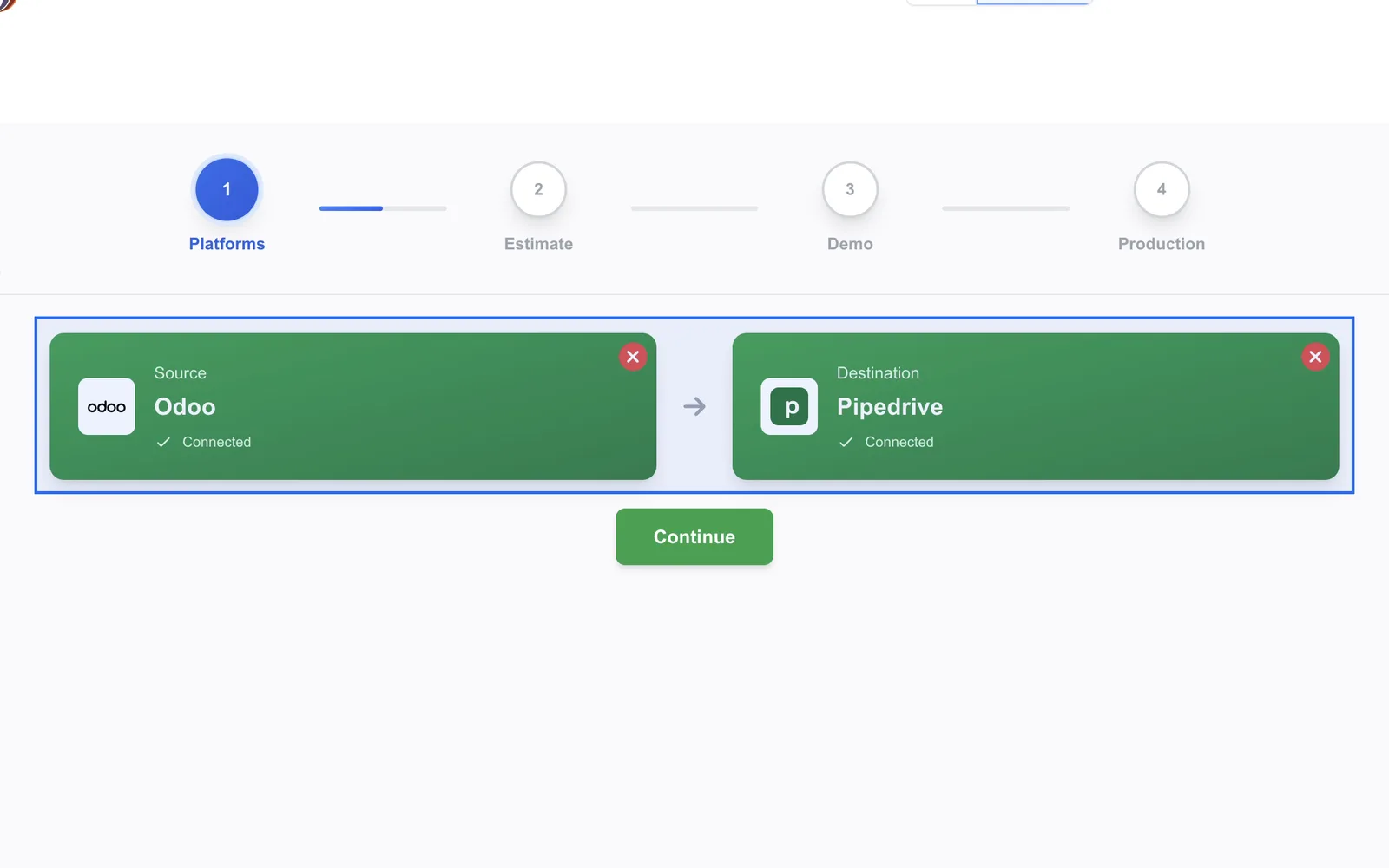Image resolution: width=1389 pixels, height=868 pixels.
Task: Click the checkmark icon under Pipedrive
Action: [846, 442]
